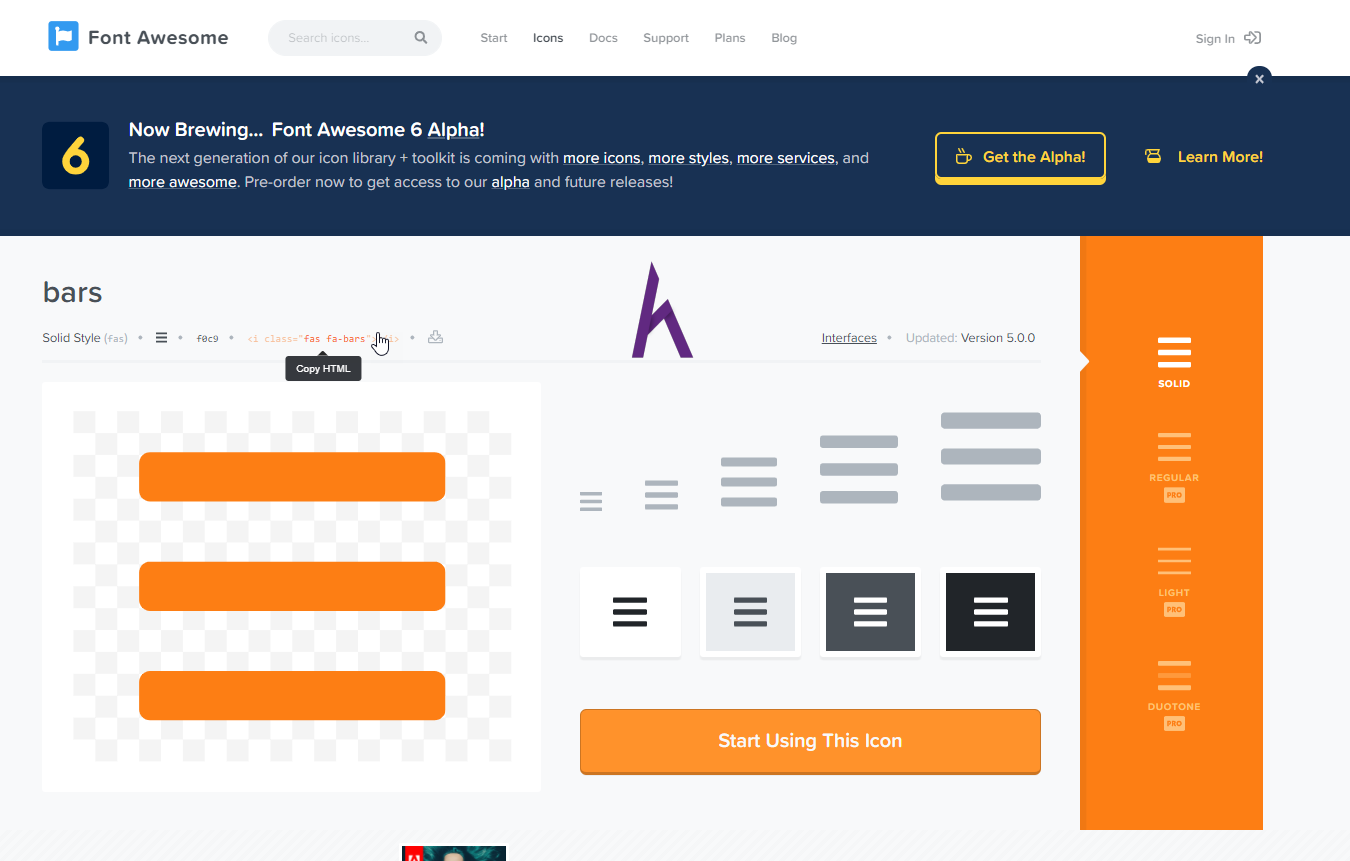The height and width of the screenshot is (861, 1350).
Task: Click Get the Alpha! button
Action: (x=1020, y=157)
